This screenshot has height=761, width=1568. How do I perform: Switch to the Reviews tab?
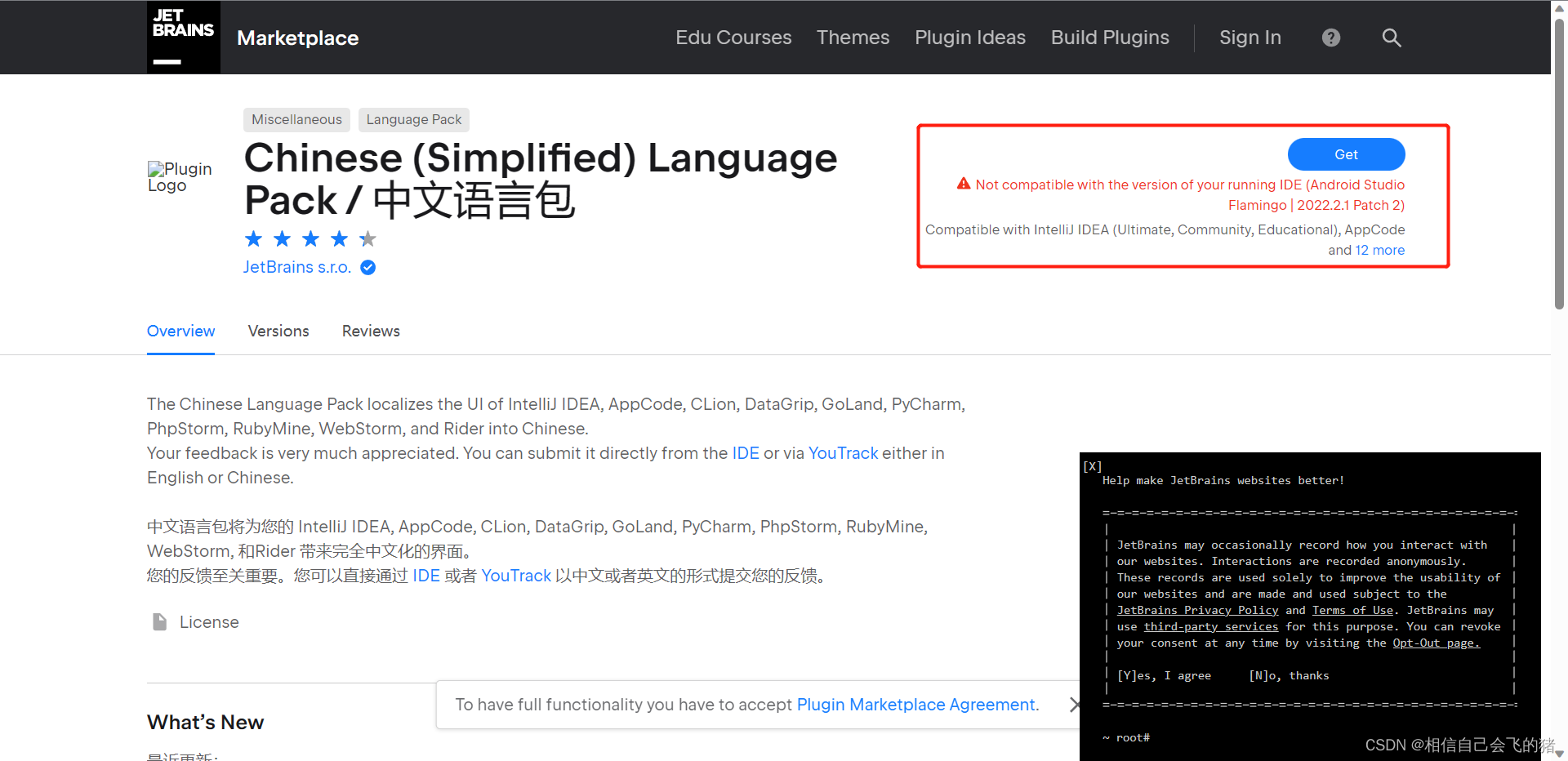tap(371, 331)
